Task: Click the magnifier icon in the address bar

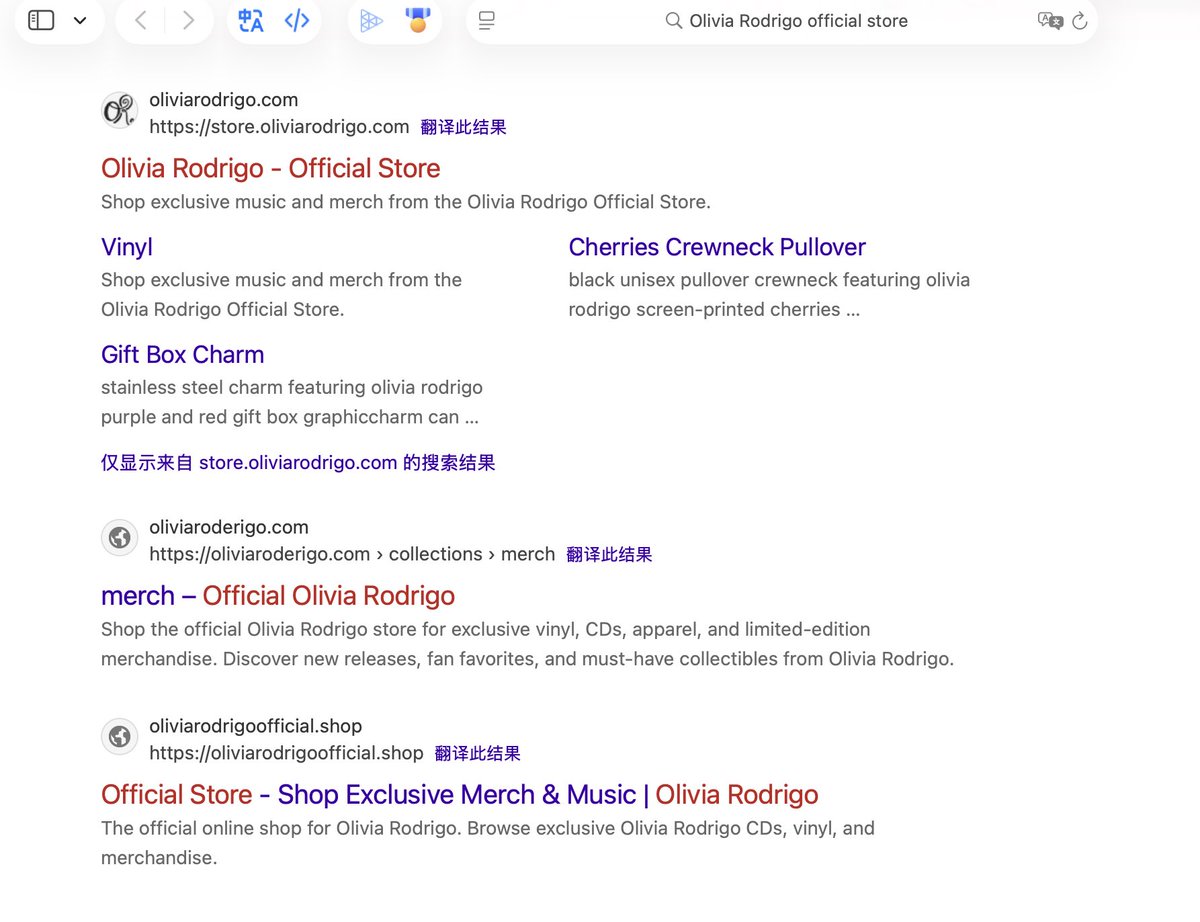Action: [x=674, y=21]
